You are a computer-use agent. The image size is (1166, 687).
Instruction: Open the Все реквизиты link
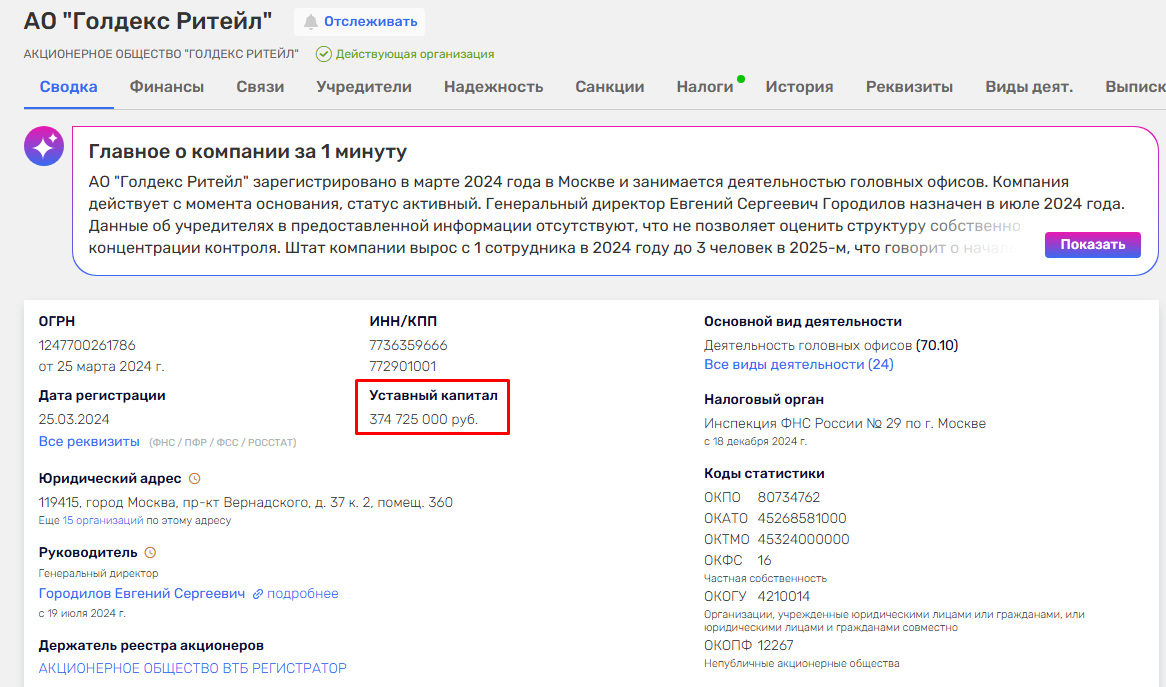(89, 442)
